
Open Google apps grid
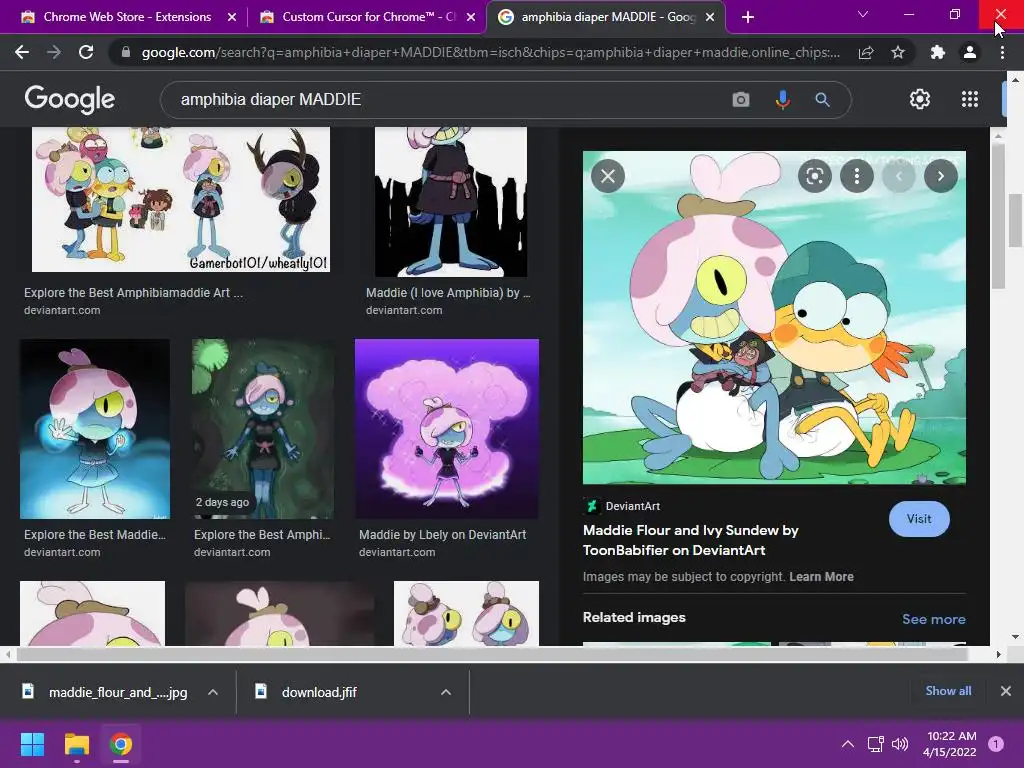[970, 99]
